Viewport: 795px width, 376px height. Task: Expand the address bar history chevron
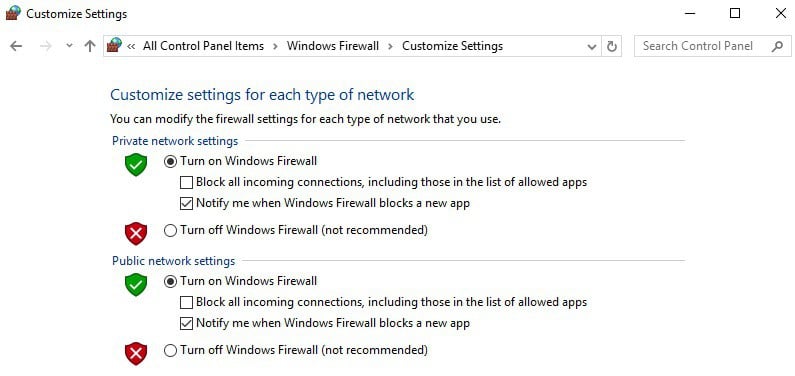(591, 47)
